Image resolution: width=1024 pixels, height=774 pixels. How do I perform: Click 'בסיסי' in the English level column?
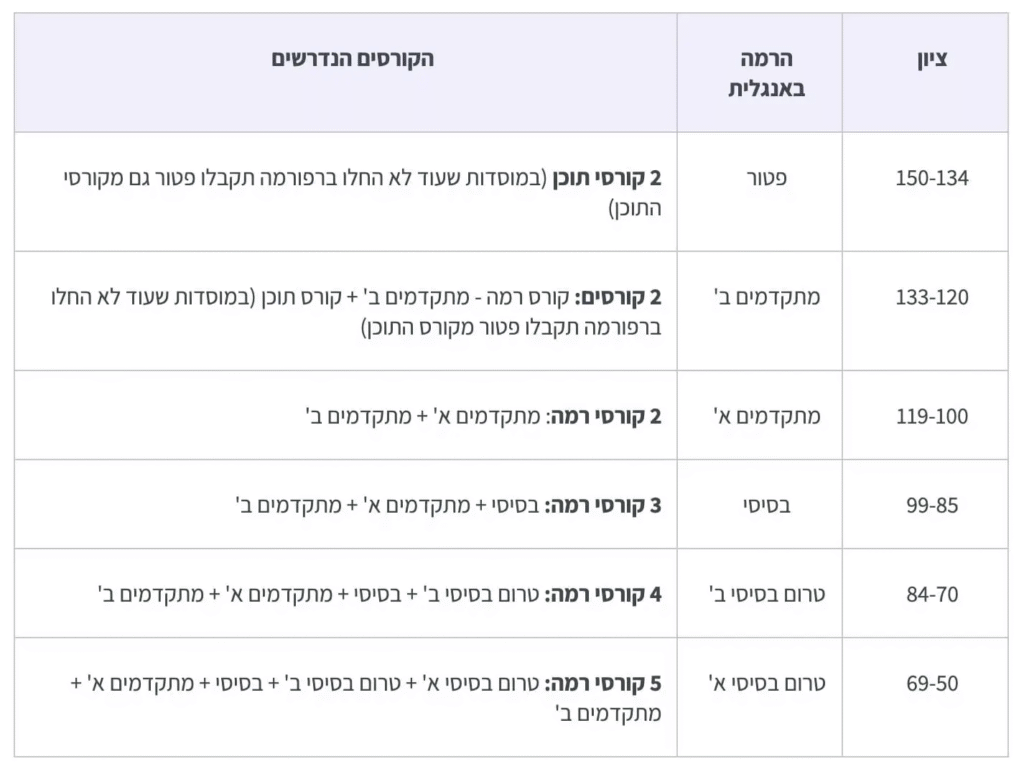(x=767, y=505)
